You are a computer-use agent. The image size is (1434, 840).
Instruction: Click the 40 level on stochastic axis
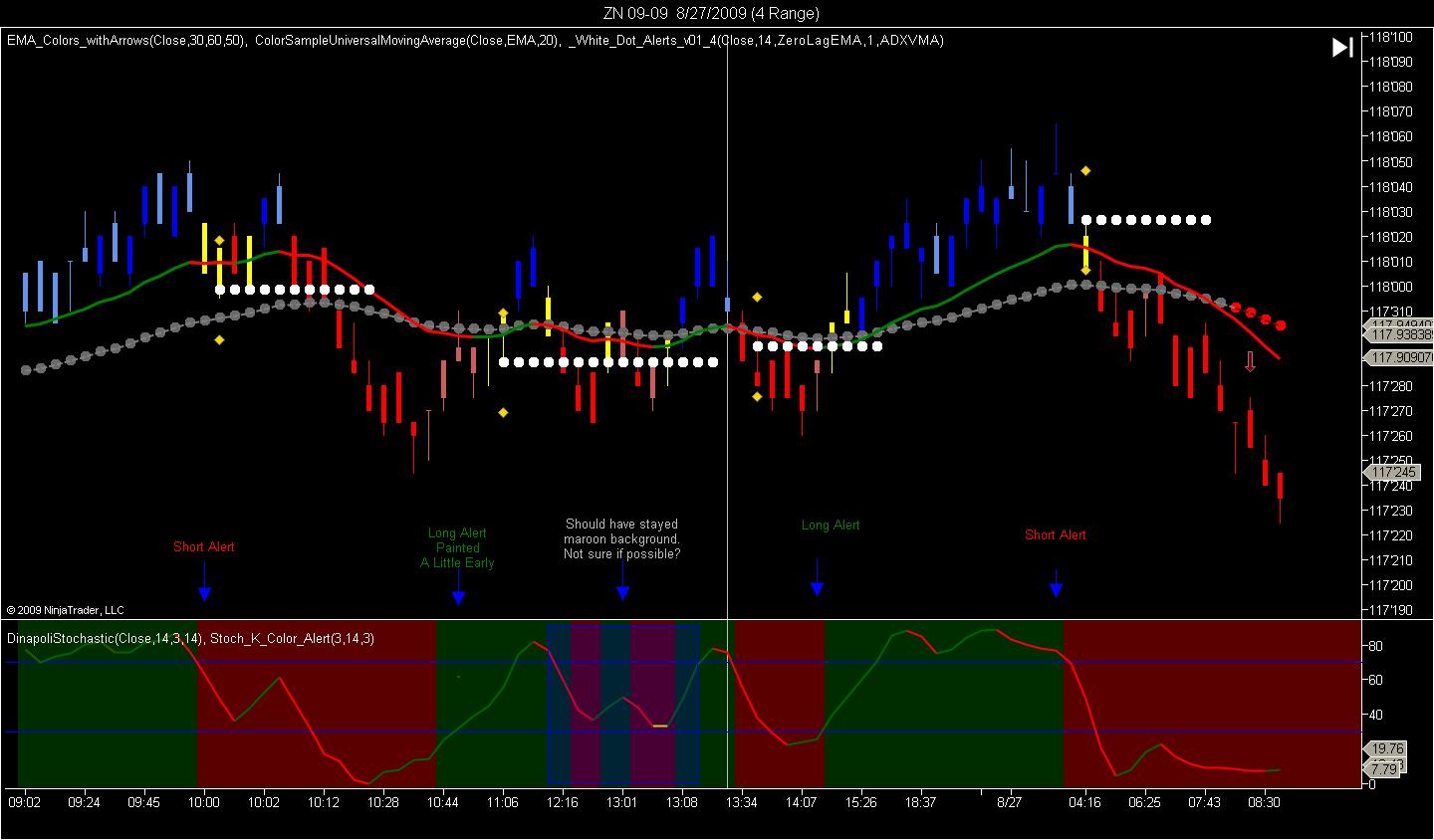pos(1375,715)
